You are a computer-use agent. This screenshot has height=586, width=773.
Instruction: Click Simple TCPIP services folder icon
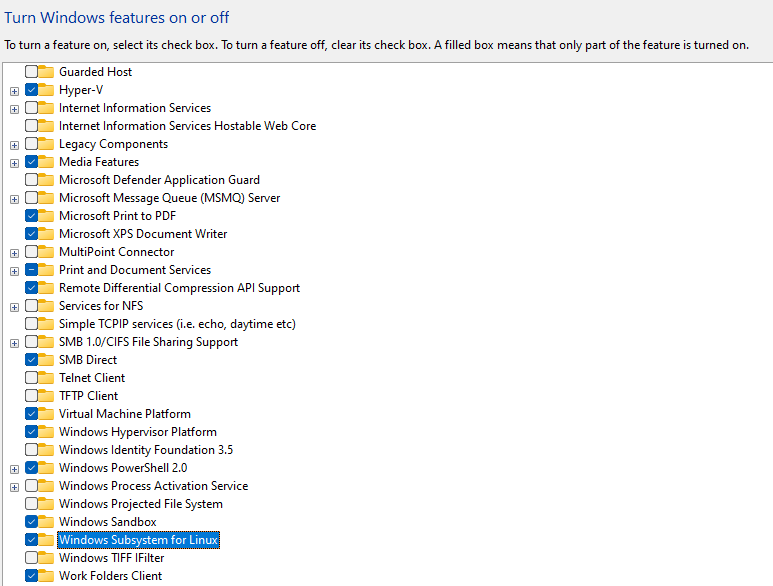coord(46,324)
